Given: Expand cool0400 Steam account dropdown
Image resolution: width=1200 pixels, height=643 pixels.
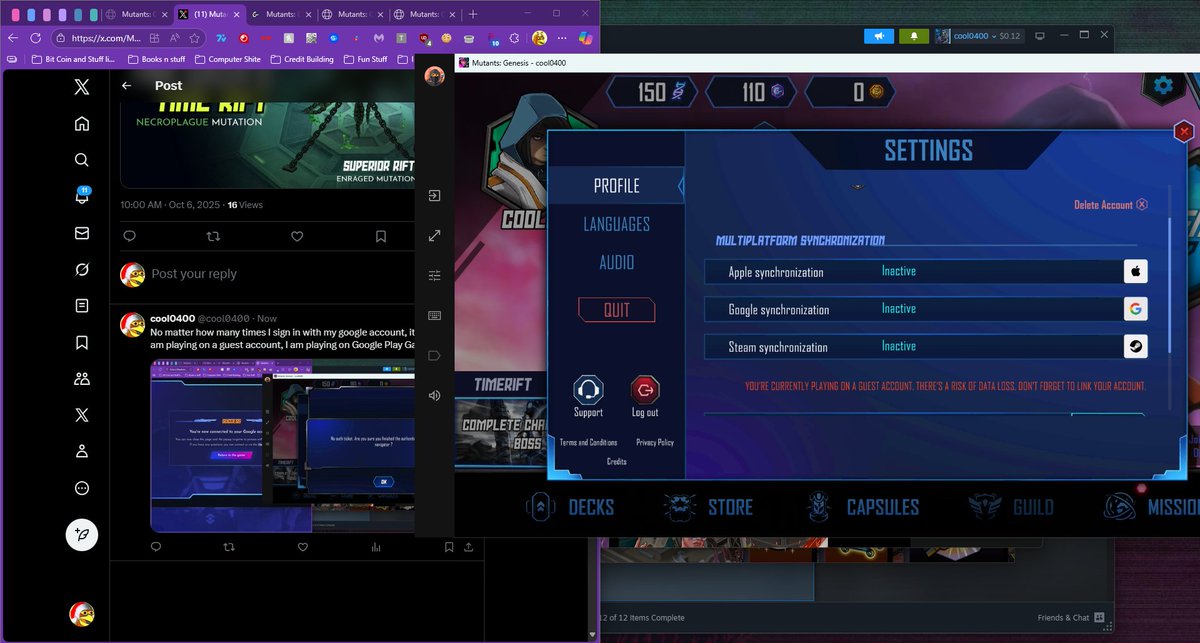Looking at the screenshot, I should [x=979, y=36].
